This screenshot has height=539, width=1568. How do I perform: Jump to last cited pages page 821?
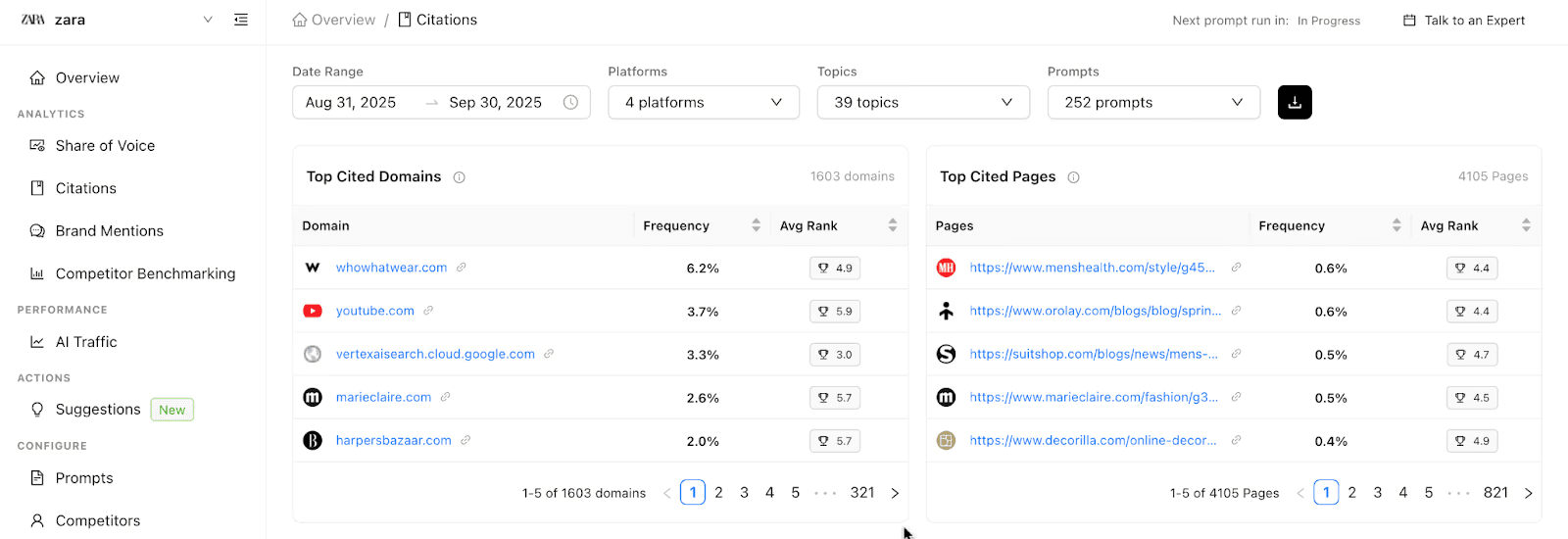click(1495, 492)
